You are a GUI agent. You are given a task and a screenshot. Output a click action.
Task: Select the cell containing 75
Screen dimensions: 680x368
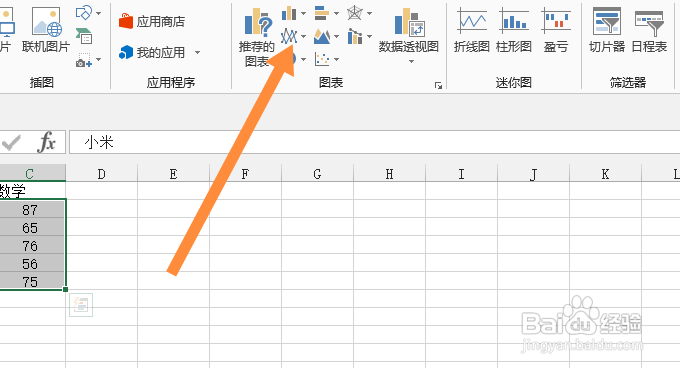pyautogui.click(x=33, y=281)
